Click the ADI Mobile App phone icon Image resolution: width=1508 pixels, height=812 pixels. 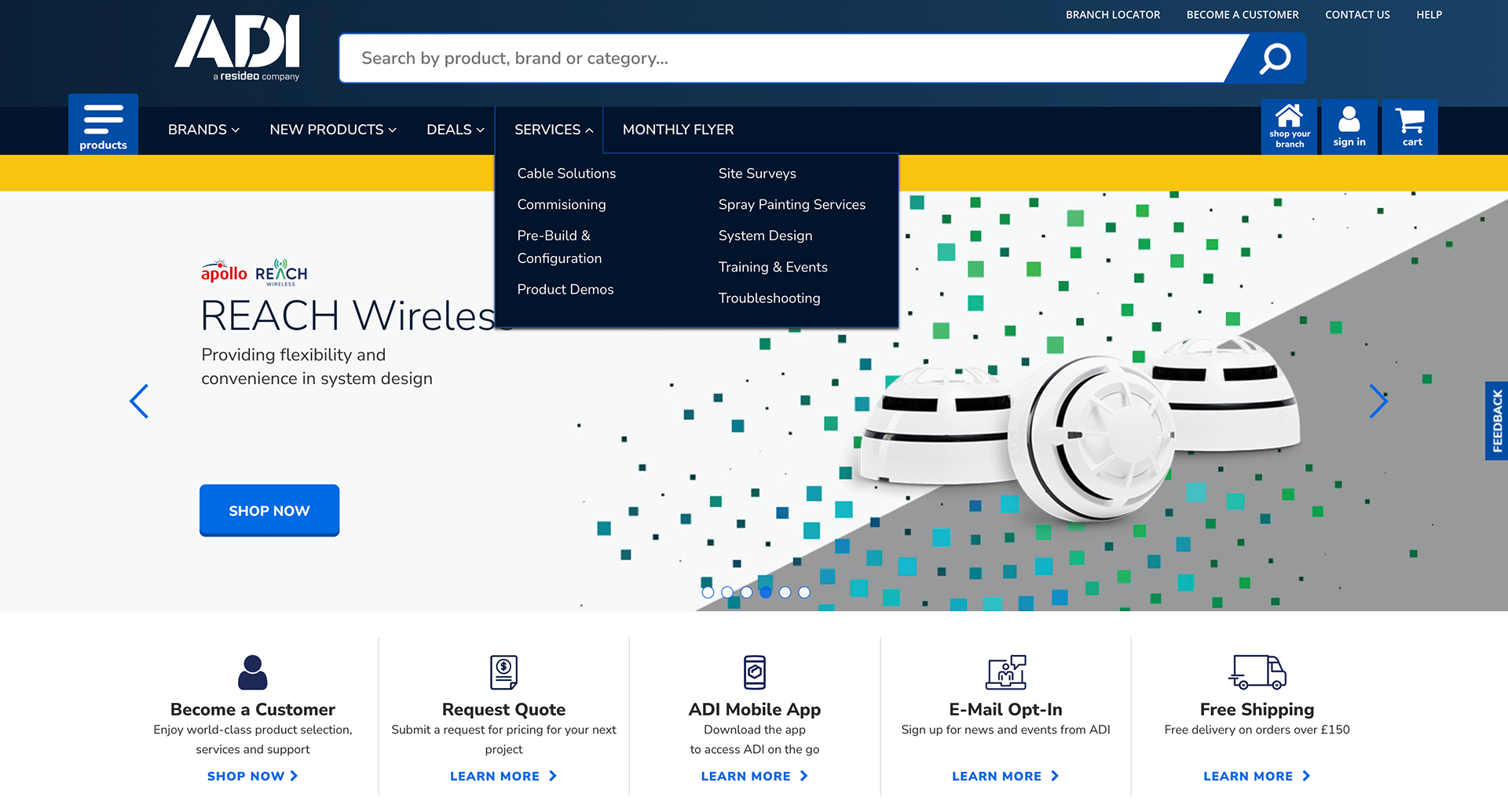(x=755, y=672)
